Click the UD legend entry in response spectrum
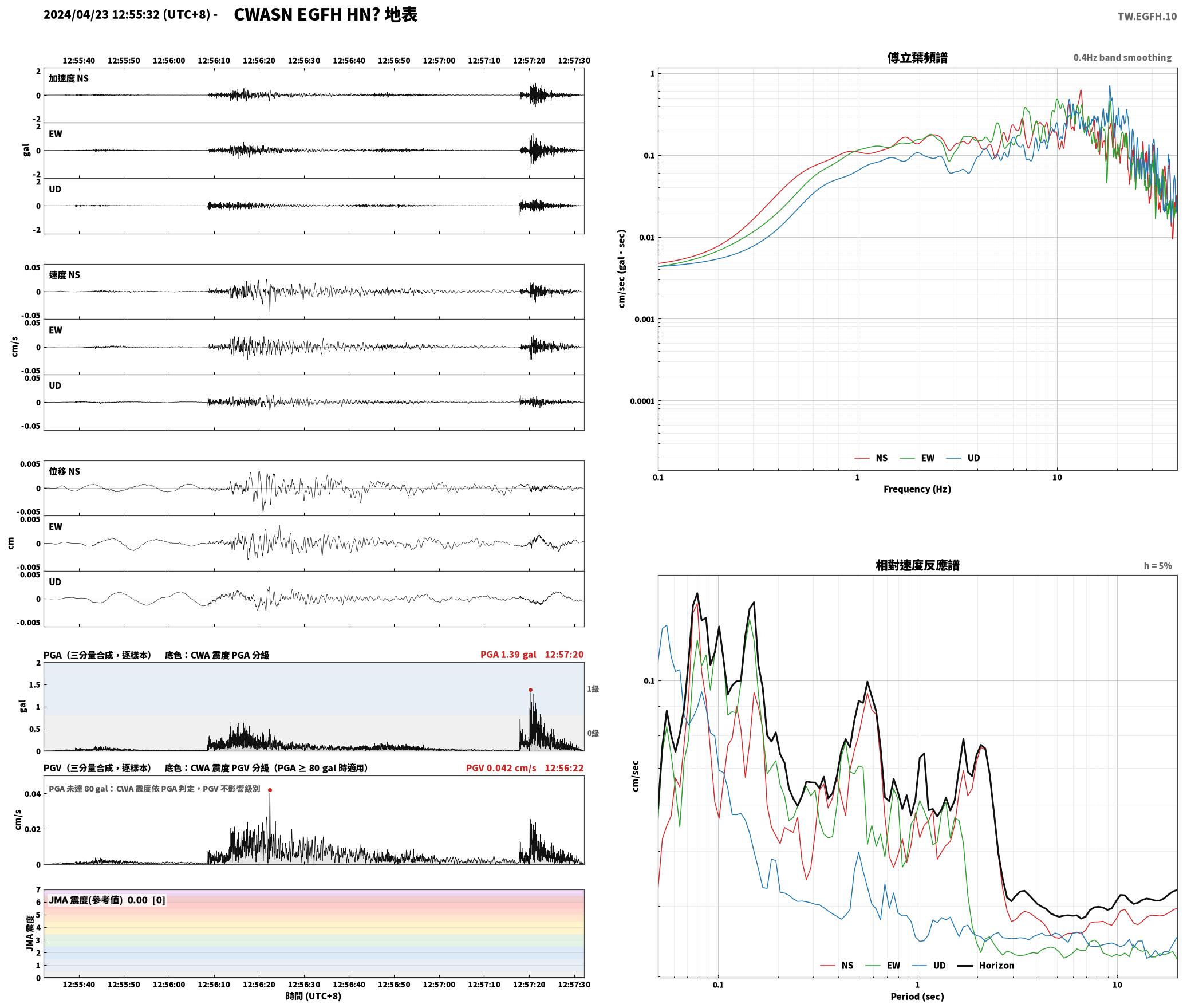Viewport: 1183px width, 1008px height. point(929,966)
